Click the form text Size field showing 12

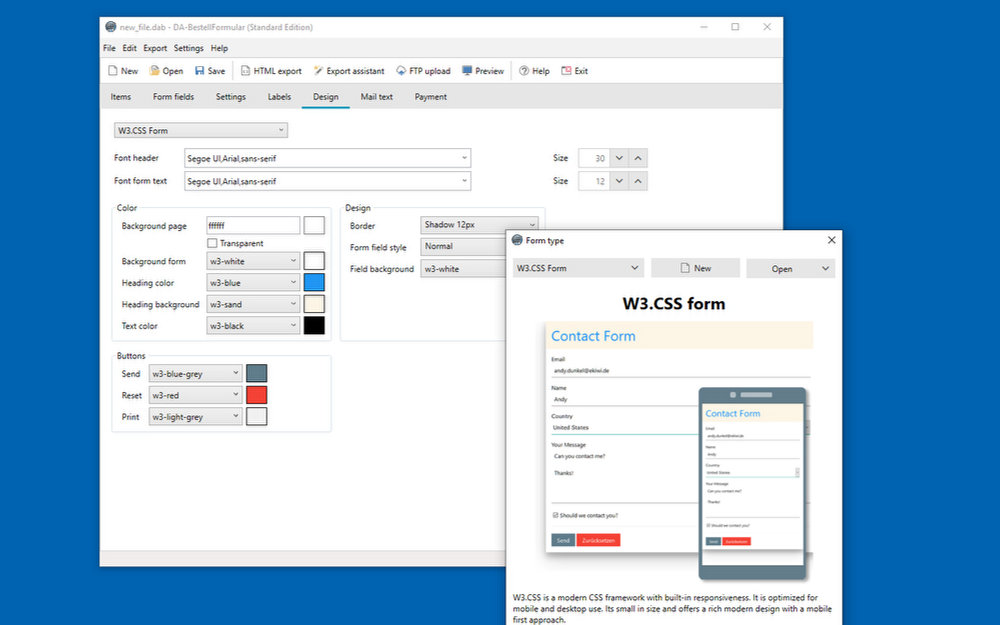point(594,181)
